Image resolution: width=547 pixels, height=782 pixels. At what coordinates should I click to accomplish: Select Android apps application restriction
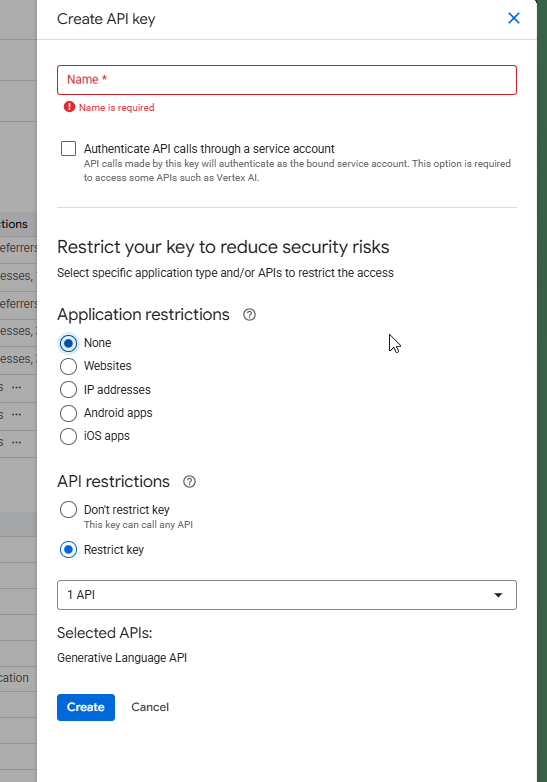[x=68, y=413]
